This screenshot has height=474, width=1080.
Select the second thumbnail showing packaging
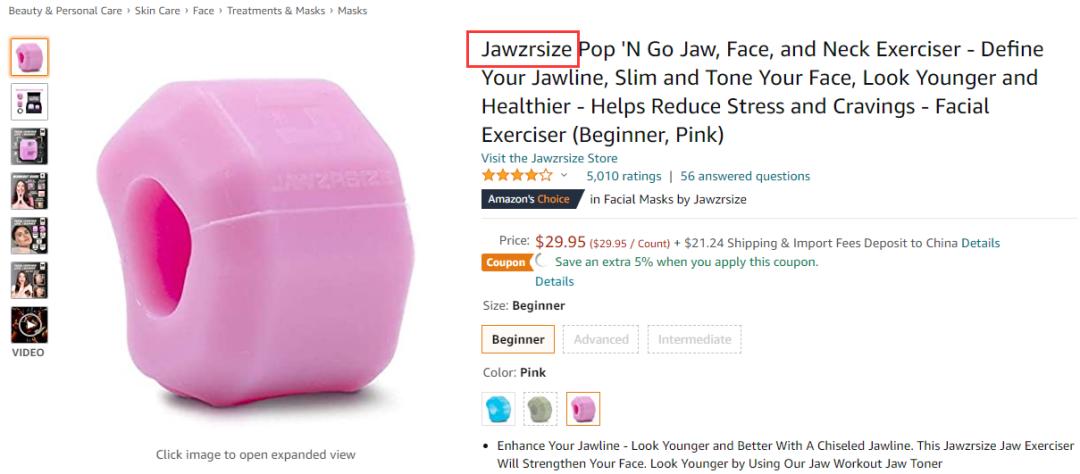pyautogui.click(x=29, y=101)
